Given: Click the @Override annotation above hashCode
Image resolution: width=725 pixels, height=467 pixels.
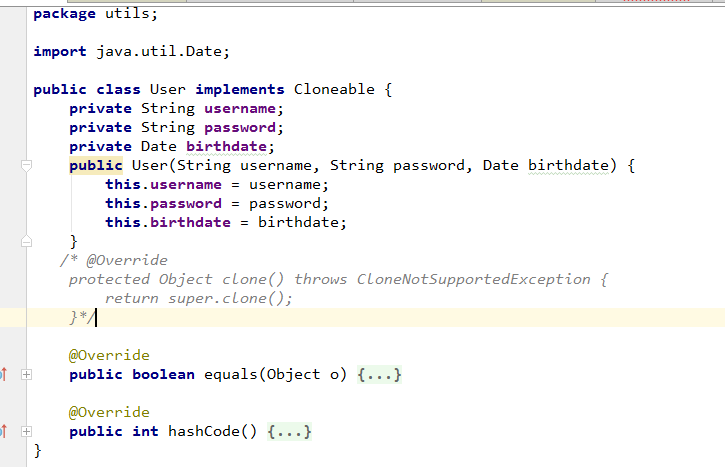Looking at the screenshot, I should [x=109, y=412].
